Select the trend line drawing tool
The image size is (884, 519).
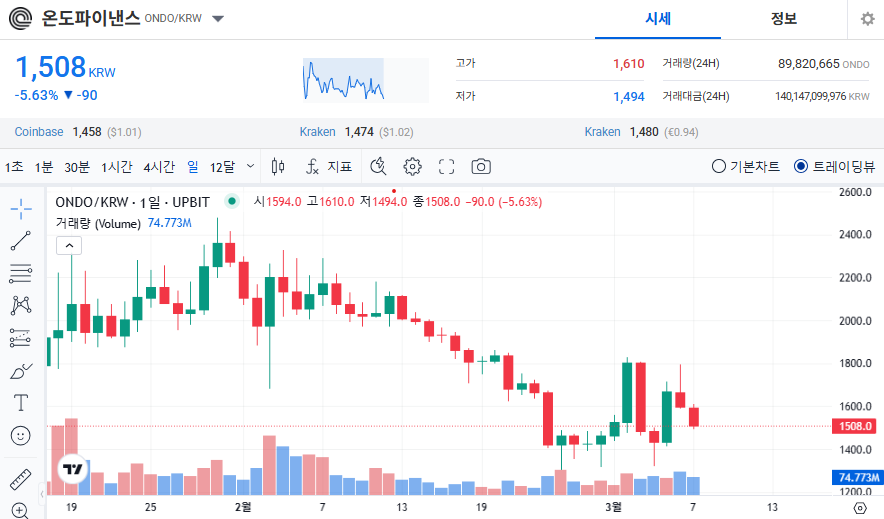21,241
